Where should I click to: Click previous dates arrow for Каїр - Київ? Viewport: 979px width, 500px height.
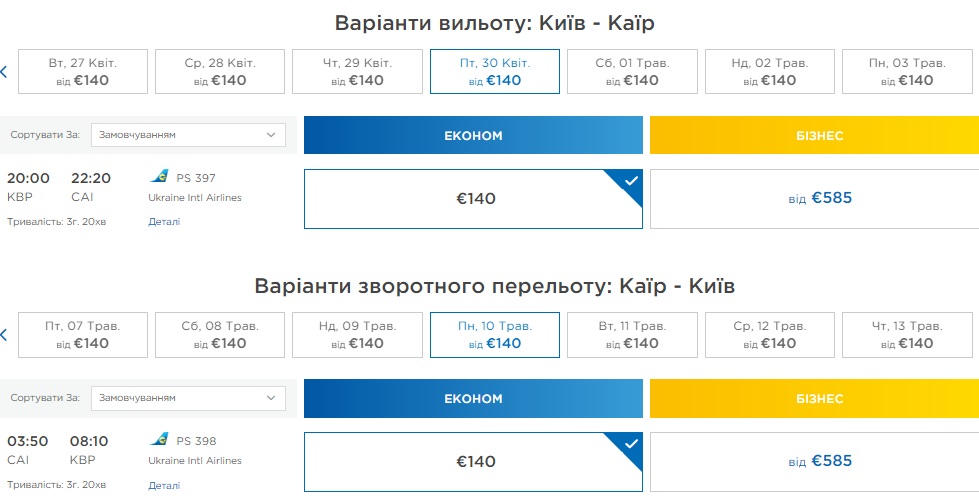coord(4,335)
